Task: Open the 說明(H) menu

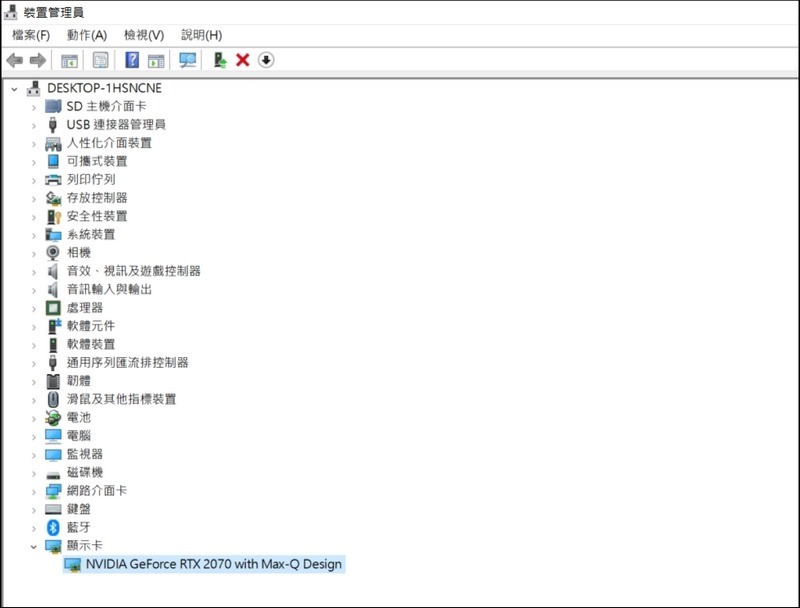Action: tap(202, 35)
